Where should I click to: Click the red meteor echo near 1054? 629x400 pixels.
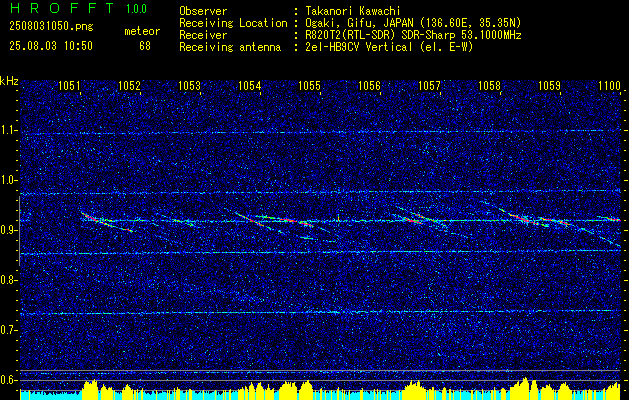click(252, 220)
